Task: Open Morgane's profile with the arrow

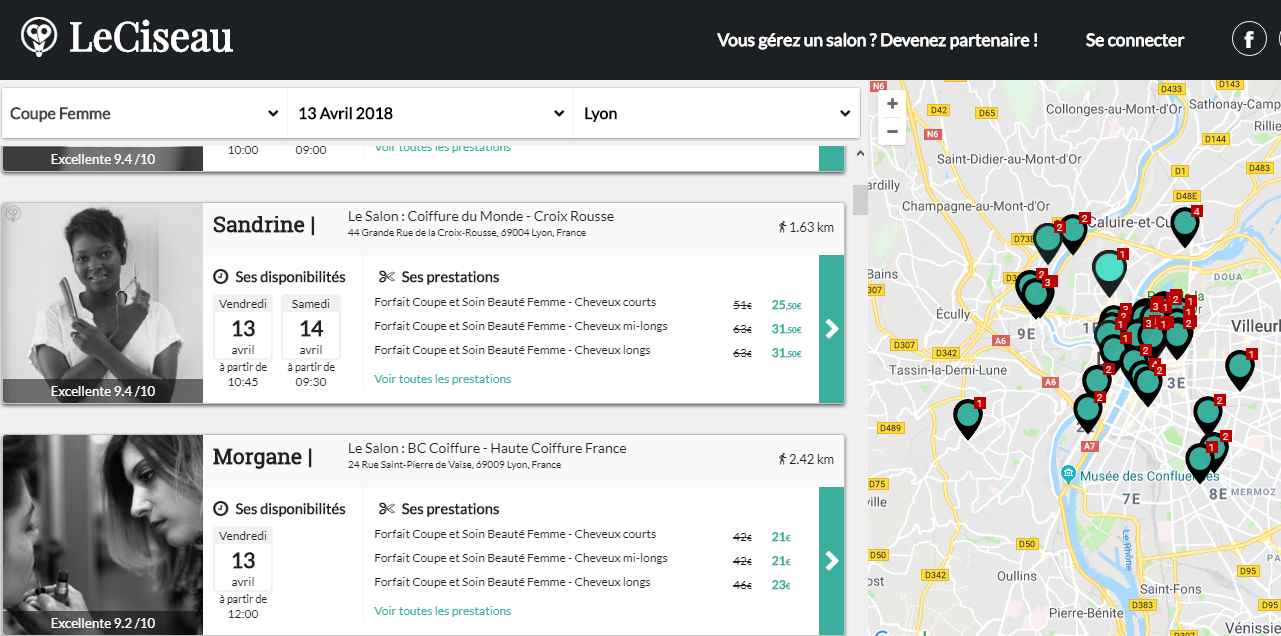Action: (831, 561)
